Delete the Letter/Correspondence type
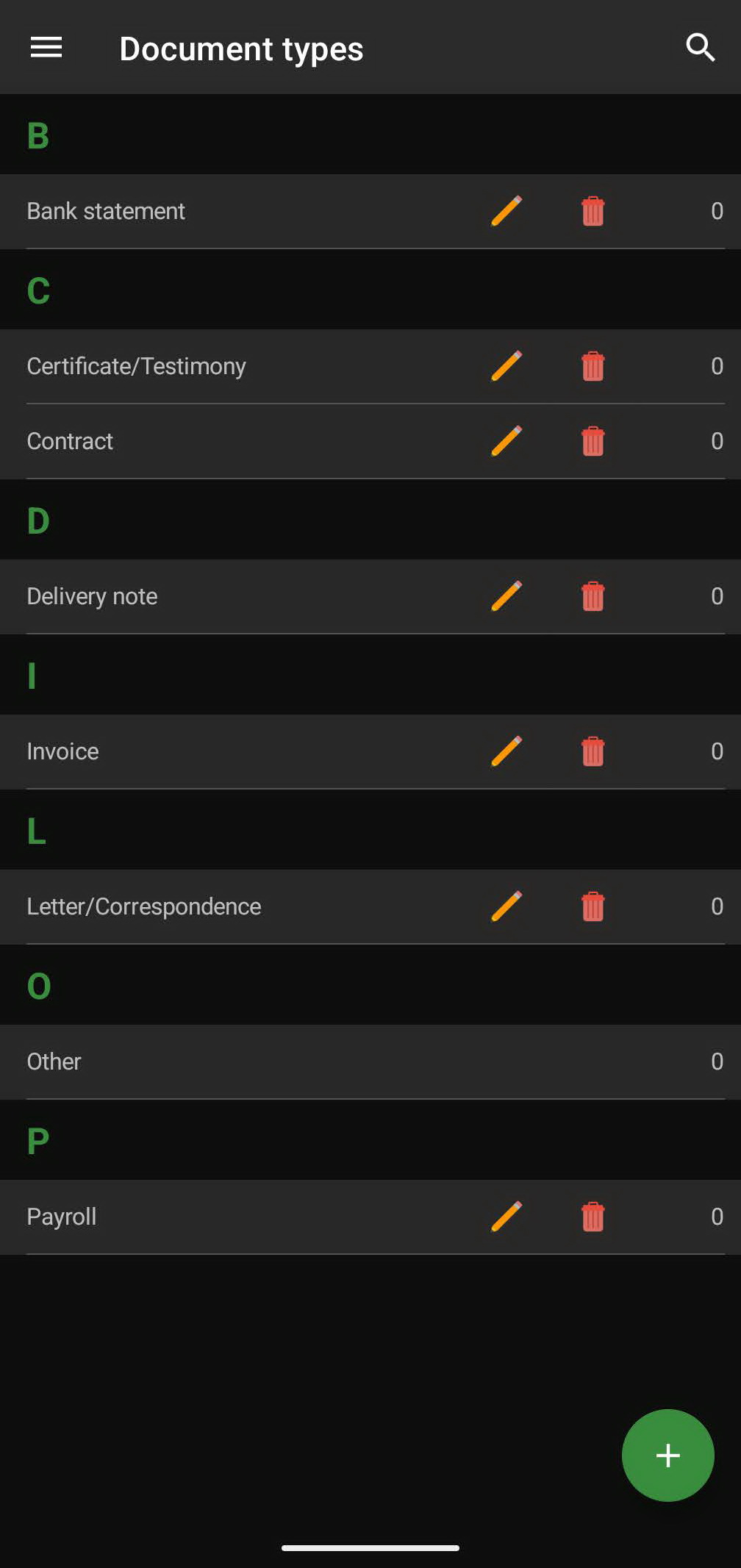 click(x=593, y=906)
